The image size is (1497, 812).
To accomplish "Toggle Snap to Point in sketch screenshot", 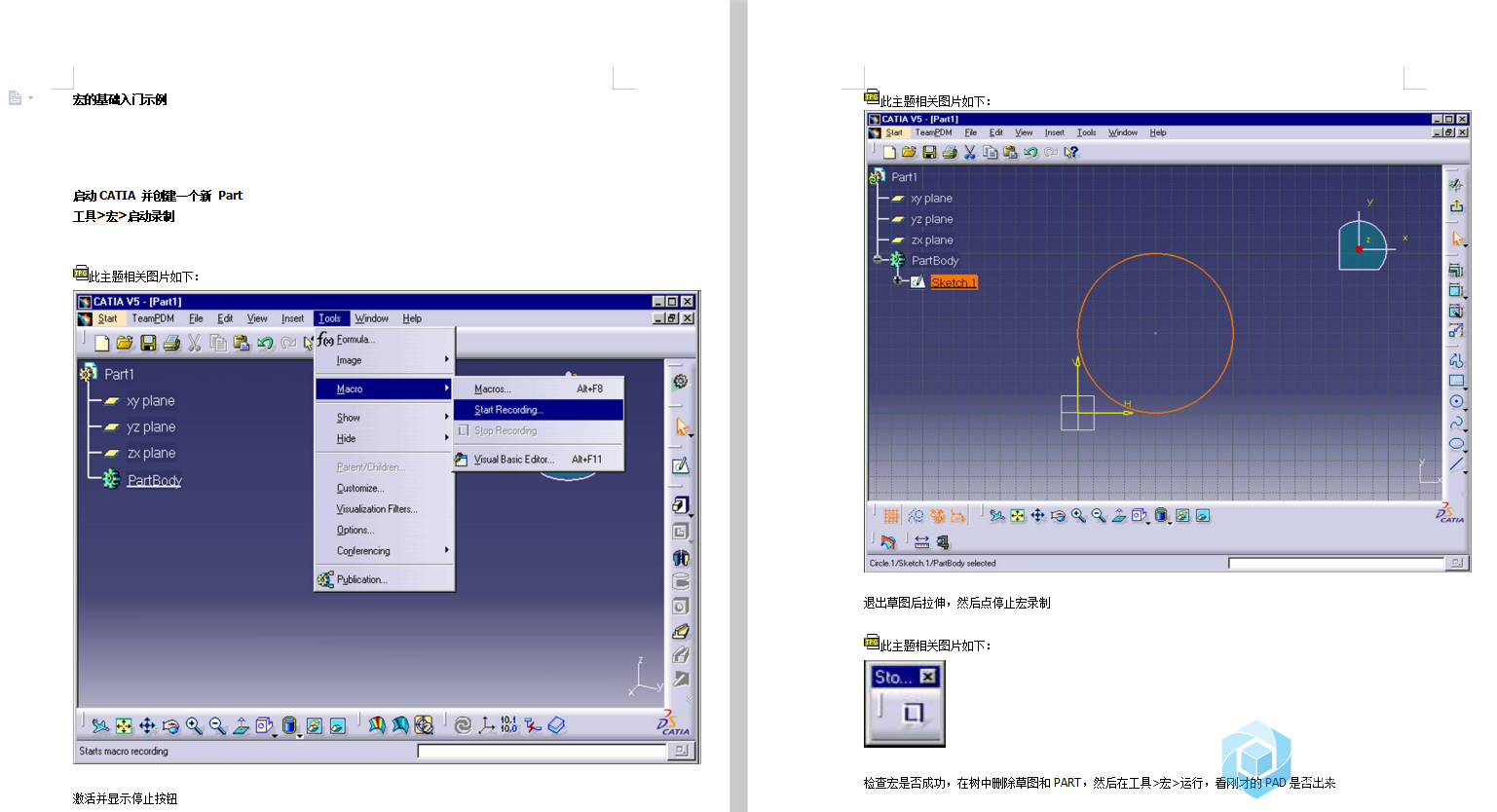I will (916, 516).
